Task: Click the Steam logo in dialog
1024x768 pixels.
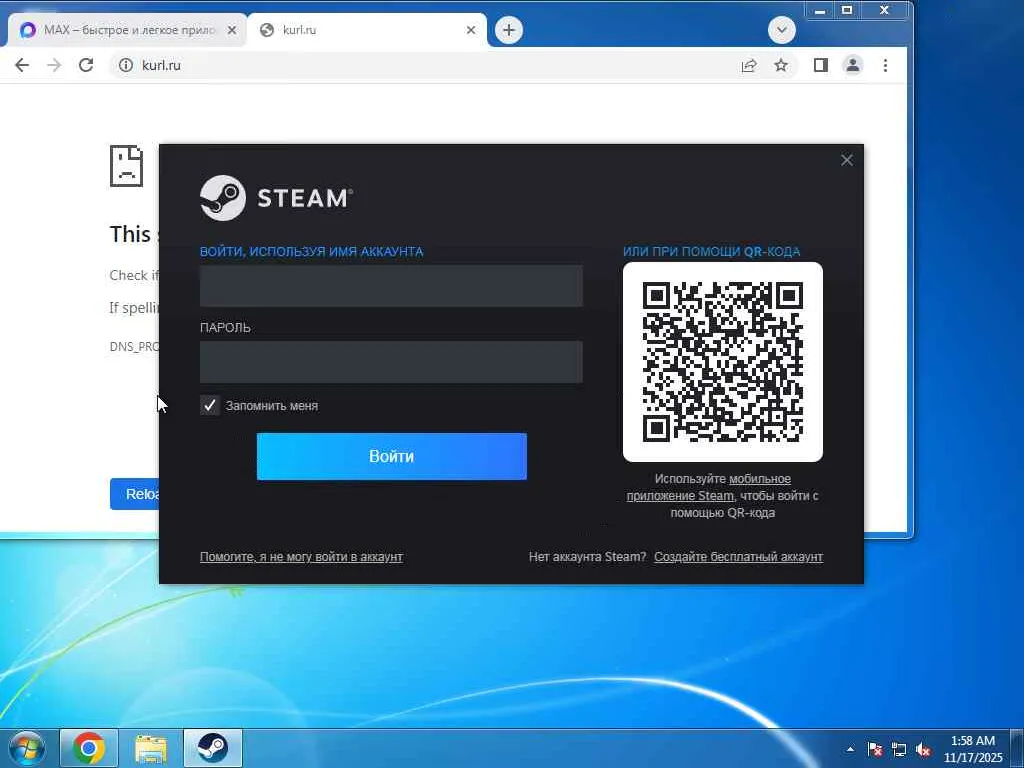Action: click(x=276, y=198)
